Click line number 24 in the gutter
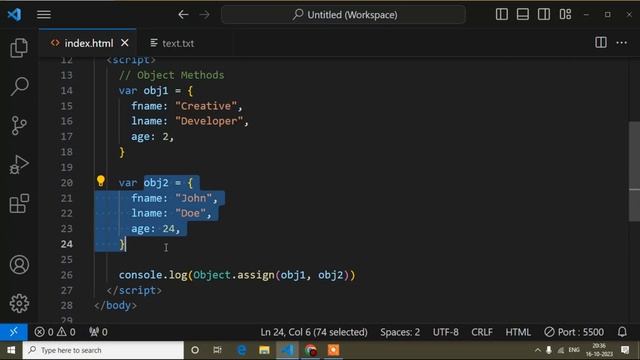The height and width of the screenshot is (360, 640). click(67, 244)
